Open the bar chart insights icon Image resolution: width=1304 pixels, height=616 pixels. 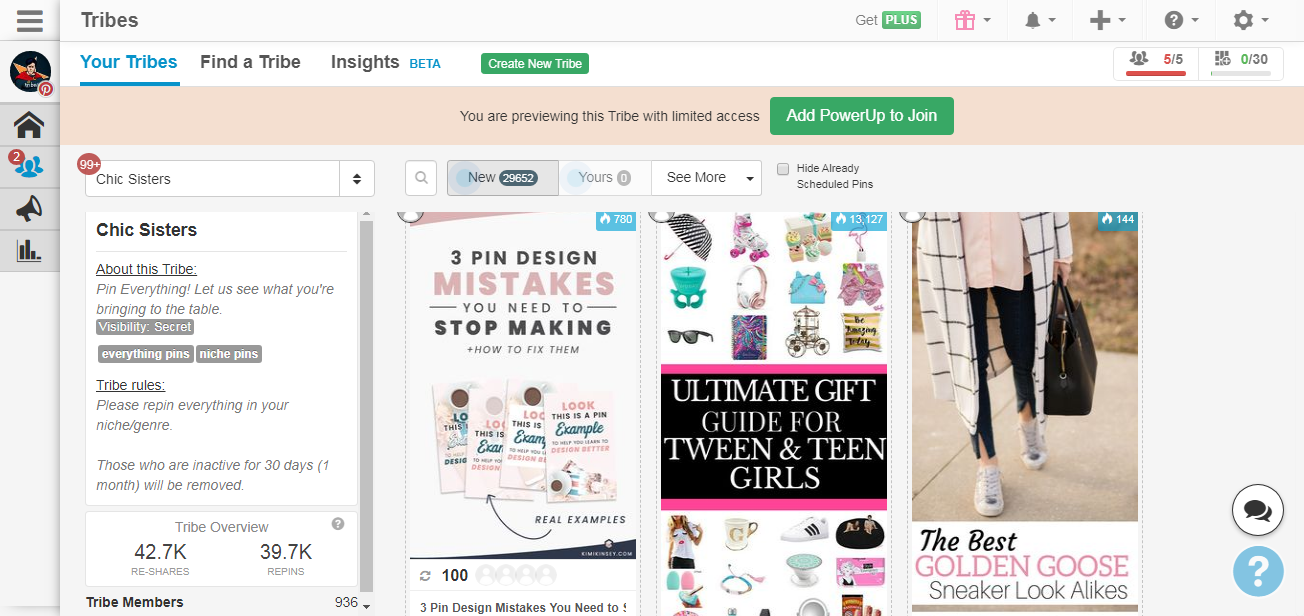pos(29,249)
